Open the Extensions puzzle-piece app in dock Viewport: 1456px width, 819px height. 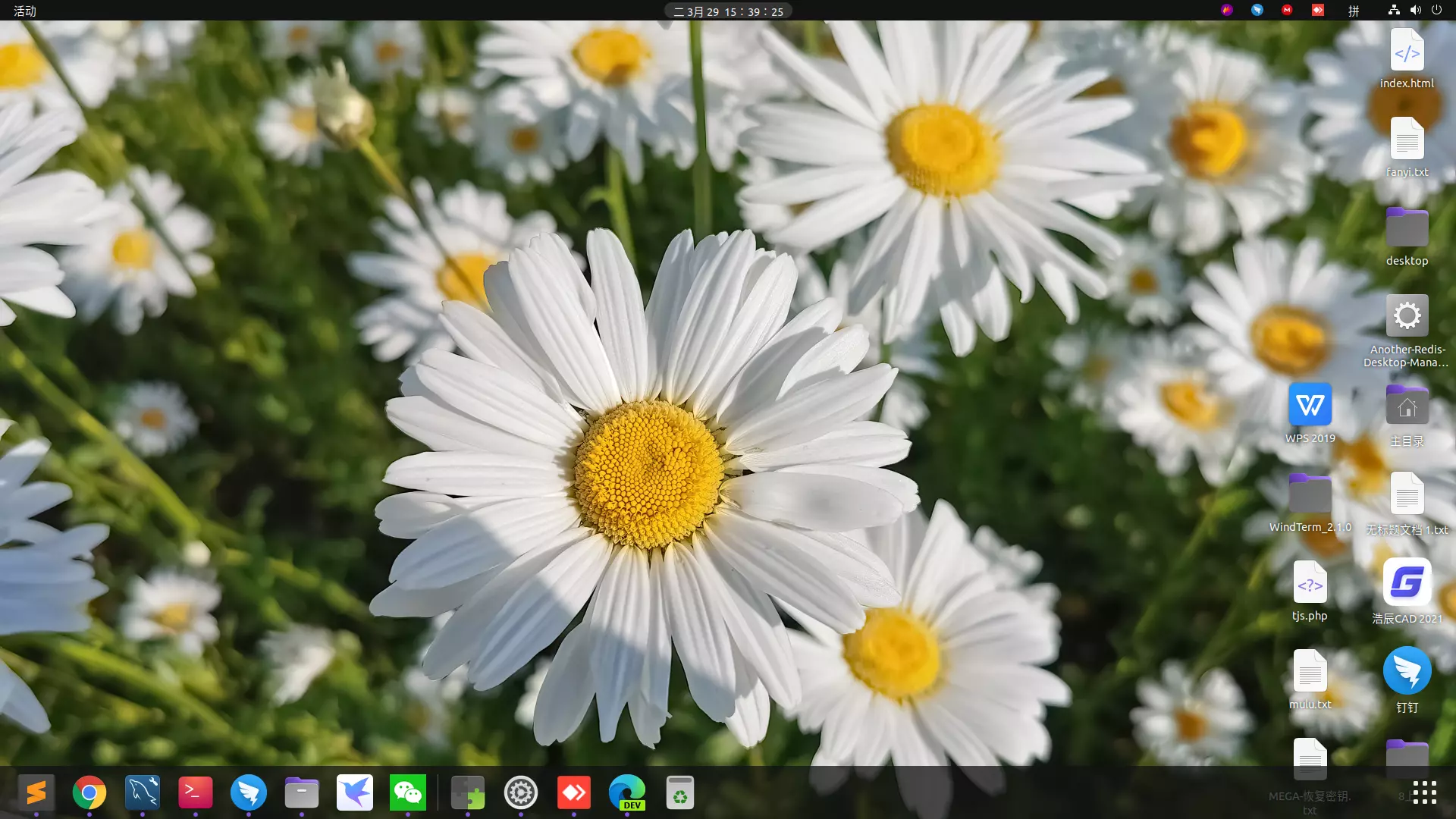pos(468,793)
